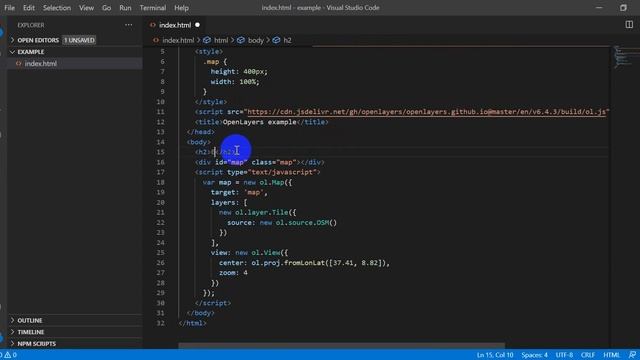Minimize the VS Code window
The width and height of the screenshot is (640, 360).
tap(599, 8)
